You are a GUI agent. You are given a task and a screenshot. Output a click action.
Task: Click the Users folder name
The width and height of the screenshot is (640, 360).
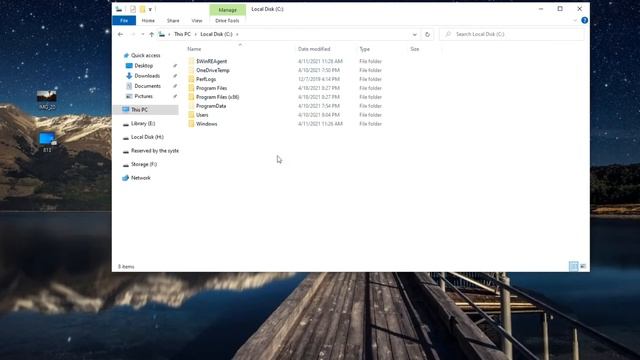coord(202,115)
